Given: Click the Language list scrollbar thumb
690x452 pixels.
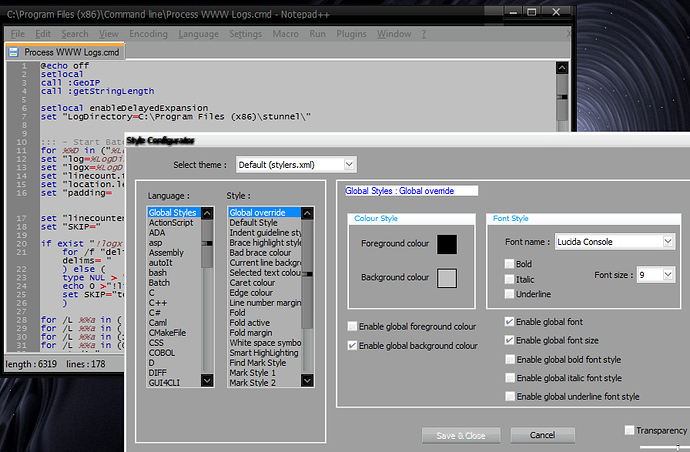Looking at the screenshot, I should click(207, 243).
